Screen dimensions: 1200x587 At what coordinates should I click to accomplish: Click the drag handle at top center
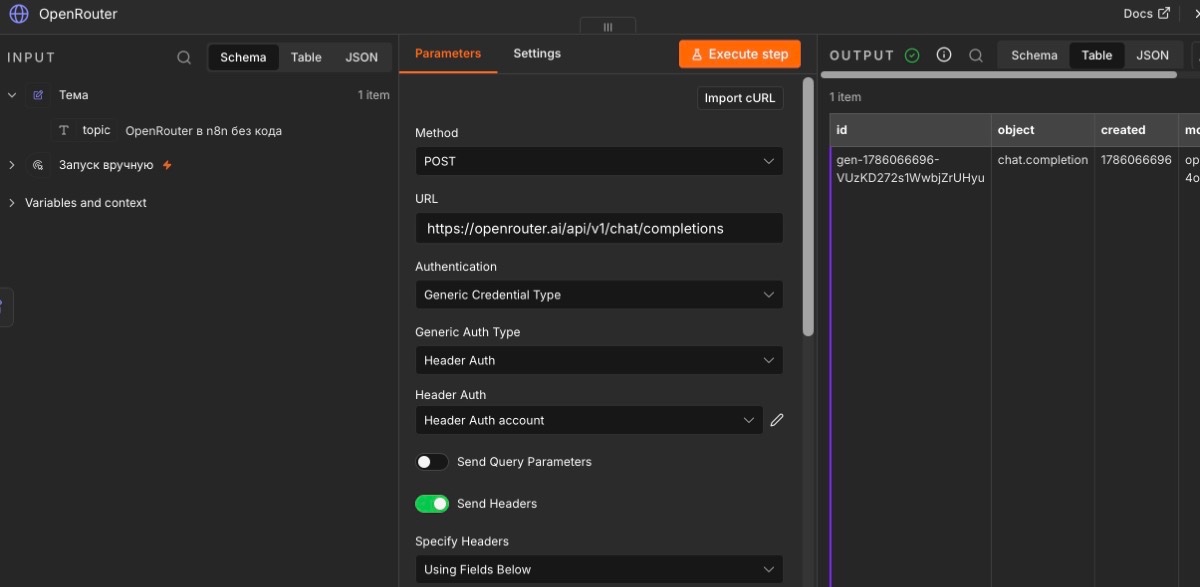607,27
